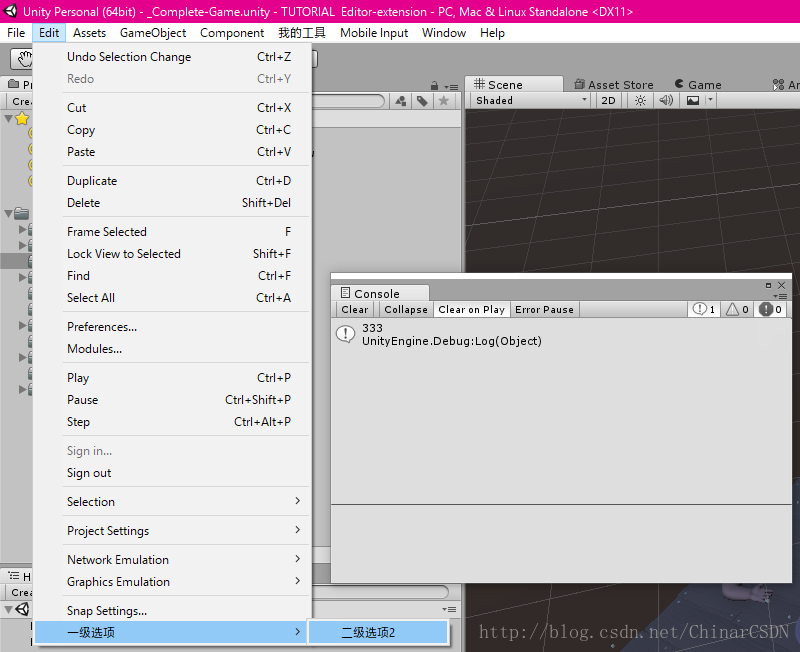Expand the Project Settings submenu
This screenshot has width=800, height=652.
pyautogui.click(x=172, y=531)
